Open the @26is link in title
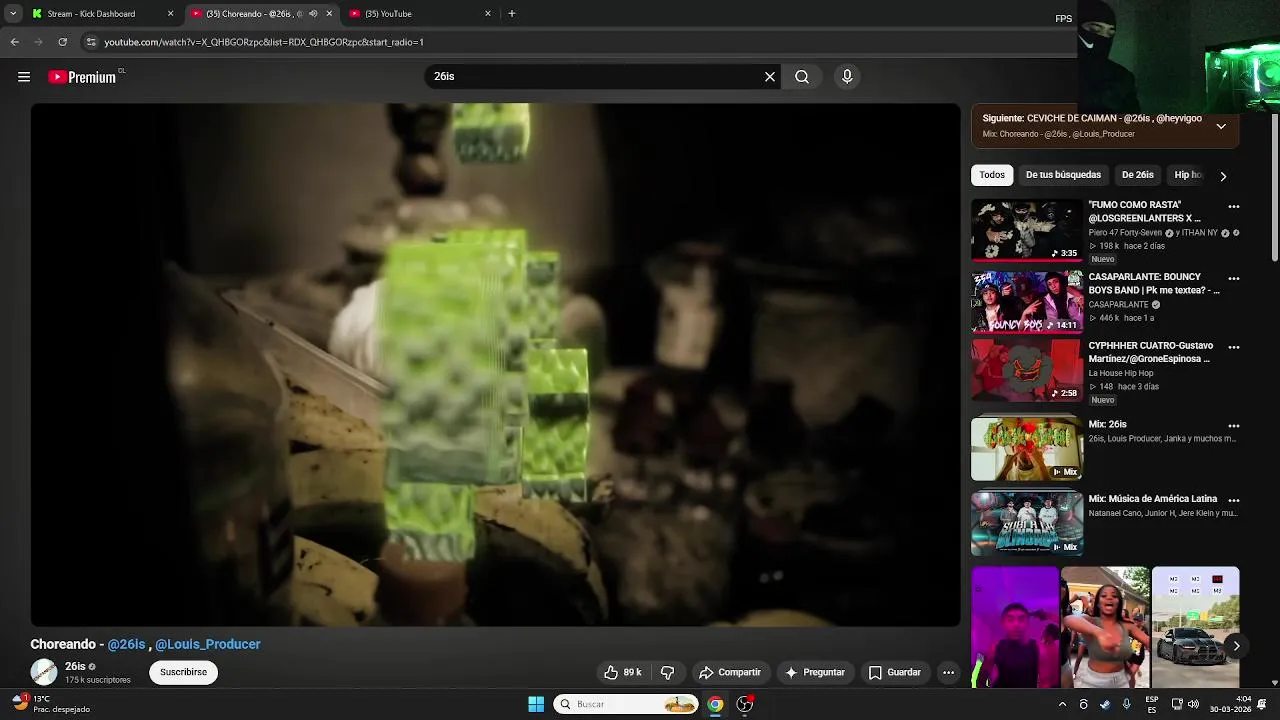 point(126,645)
